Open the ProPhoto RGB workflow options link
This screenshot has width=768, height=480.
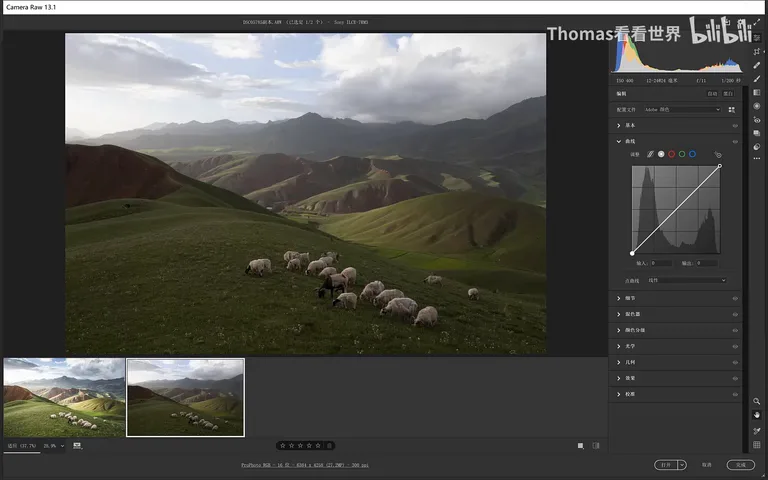coord(305,465)
